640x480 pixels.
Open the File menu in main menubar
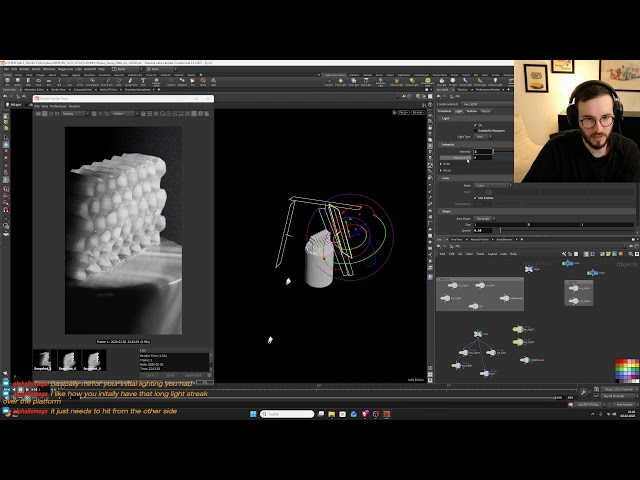6,69
